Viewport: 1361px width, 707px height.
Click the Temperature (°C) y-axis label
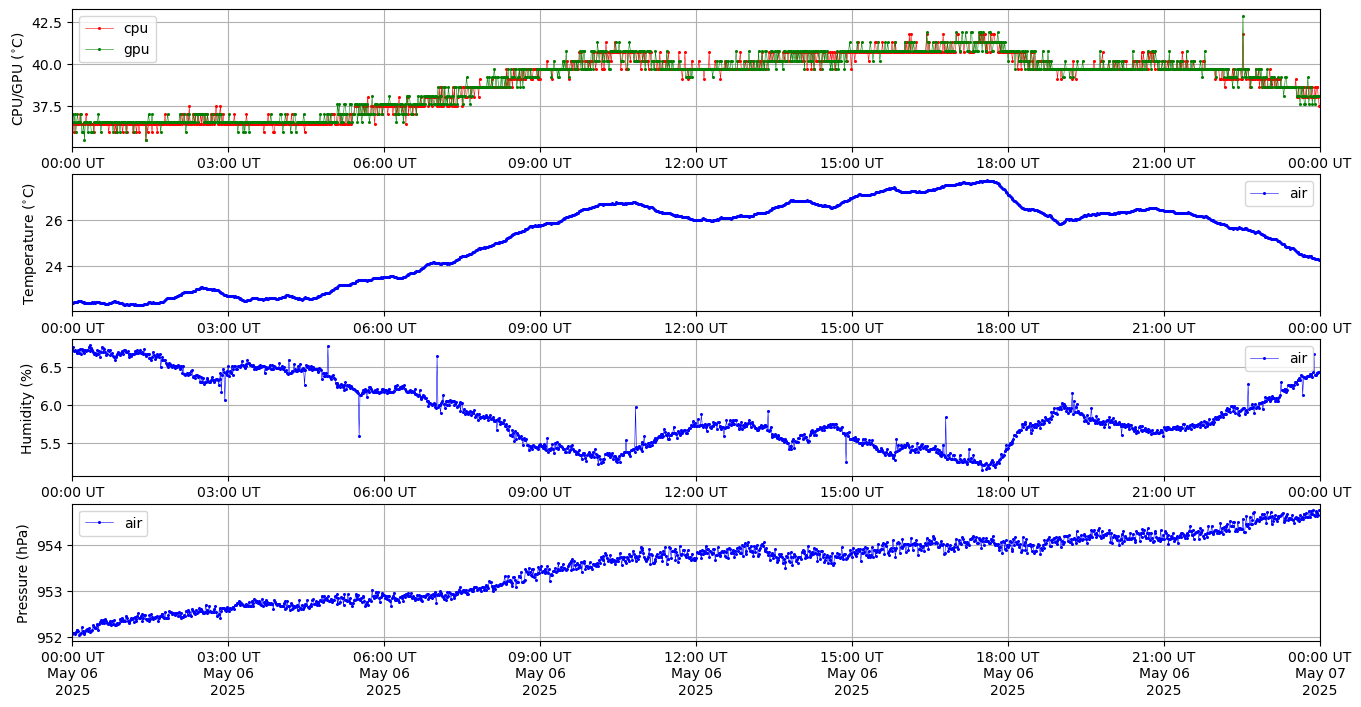point(28,243)
